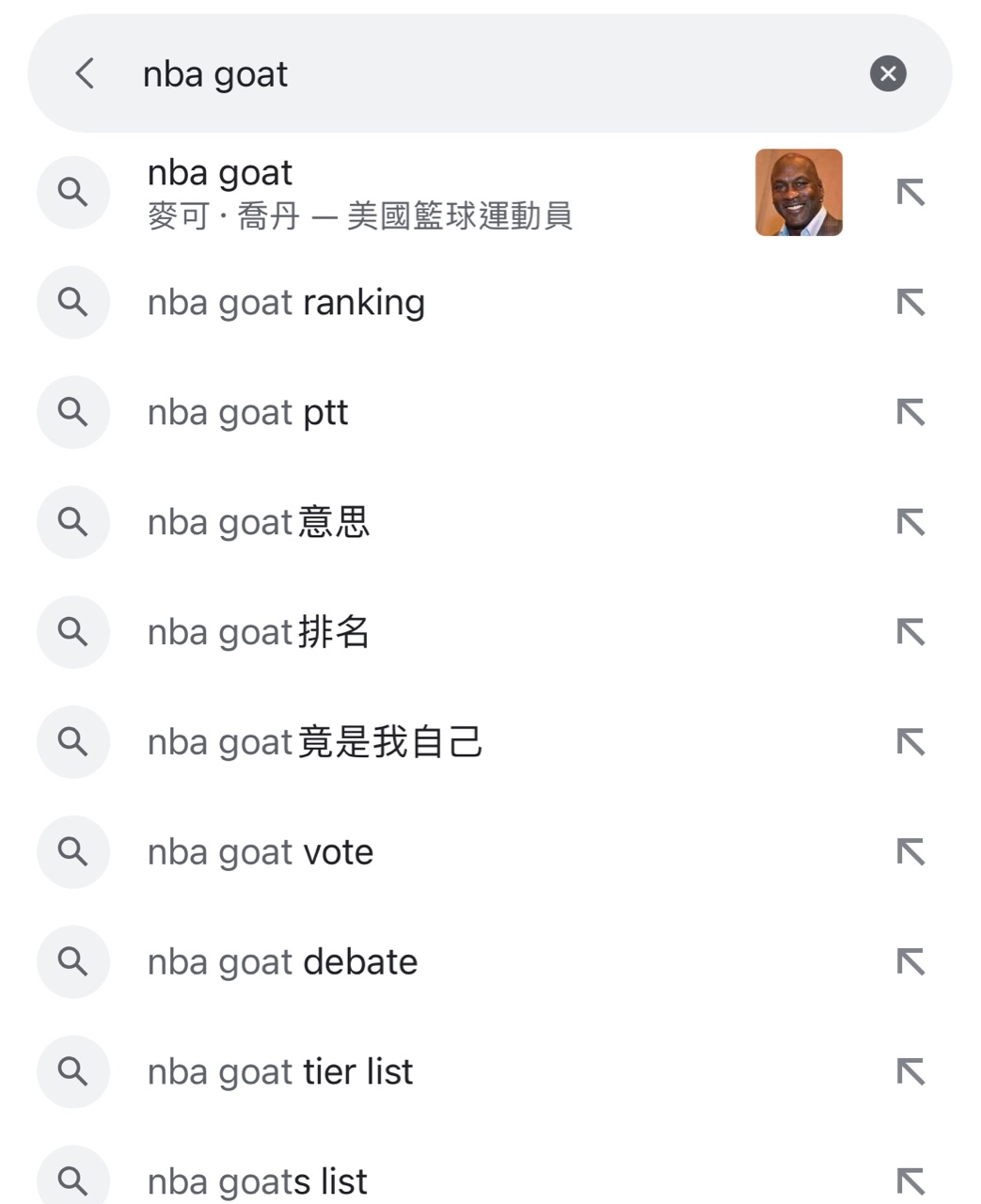The width and height of the screenshot is (981, 1204).
Task: Choose the 'nba goat意思' suggestion
Action: pyautogui.click(x=259, y=522)
